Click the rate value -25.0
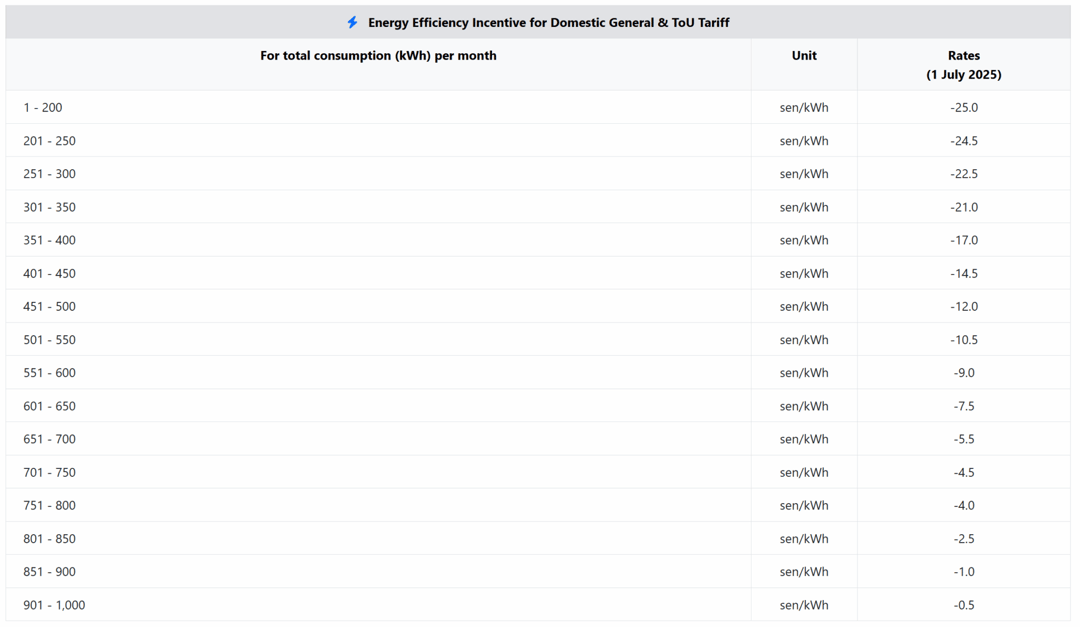Image resolution: width=1080 pixels, height=627 pixels. (964, 107)
